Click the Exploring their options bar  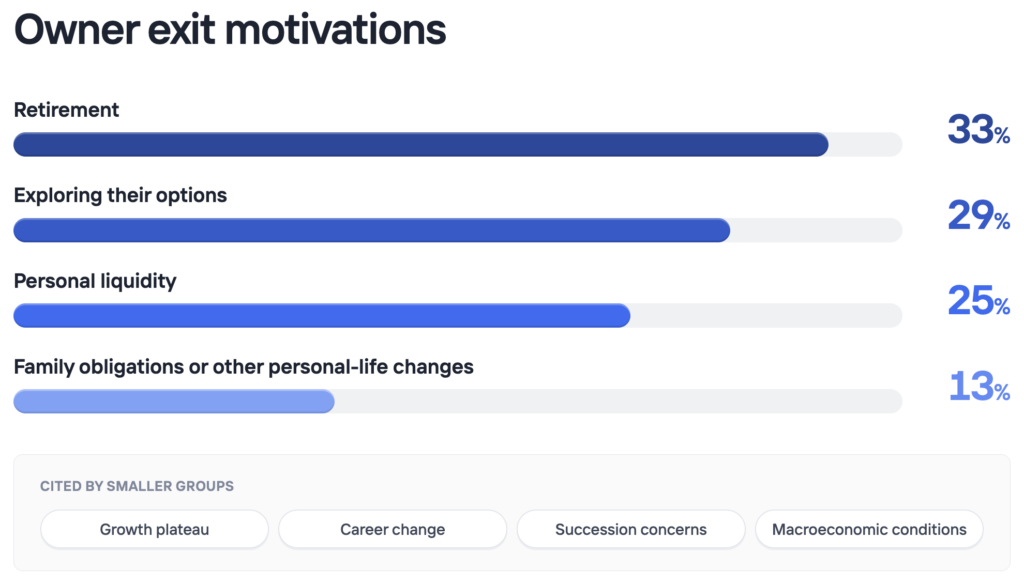pyautogui.click(x=458, y=230)
